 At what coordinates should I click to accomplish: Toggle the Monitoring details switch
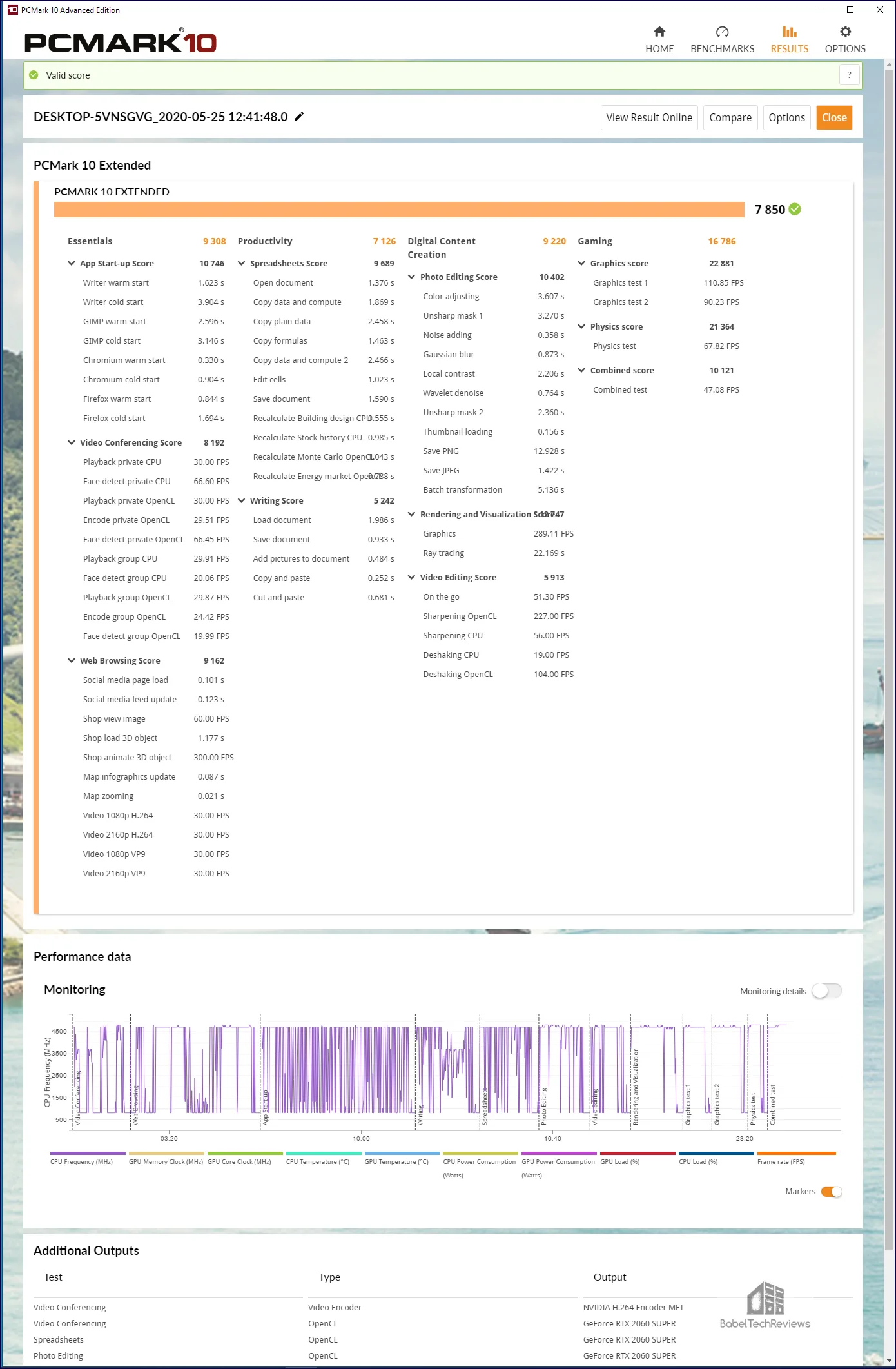pyautogui.click(x=826, y=991)
